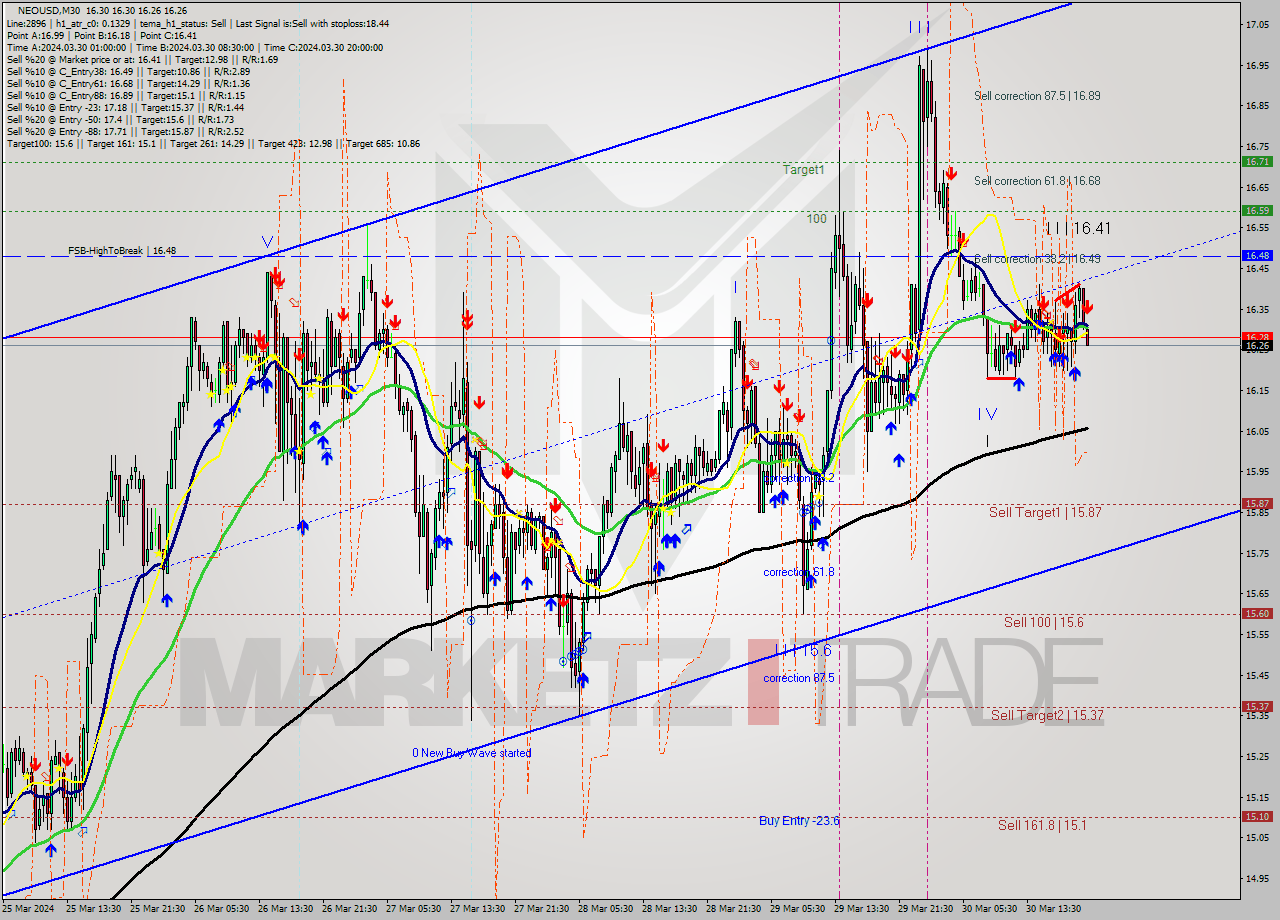Click the red 15.37 price tag
The image size is (1280, 920).
pyautogui.click(x=1257, y=706)
